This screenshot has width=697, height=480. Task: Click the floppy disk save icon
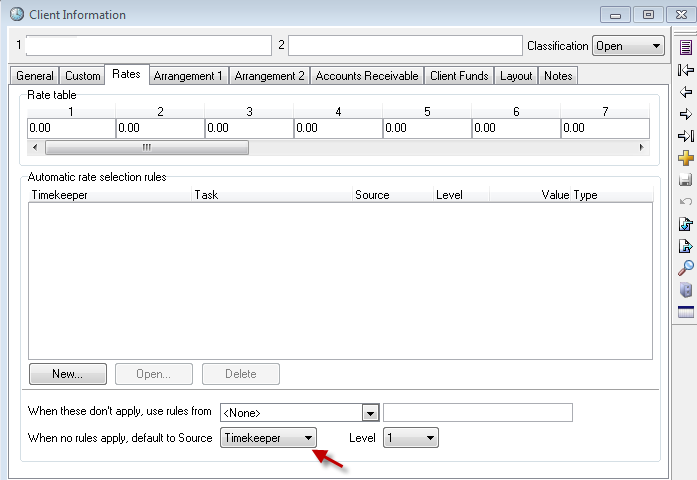[686, 180]
